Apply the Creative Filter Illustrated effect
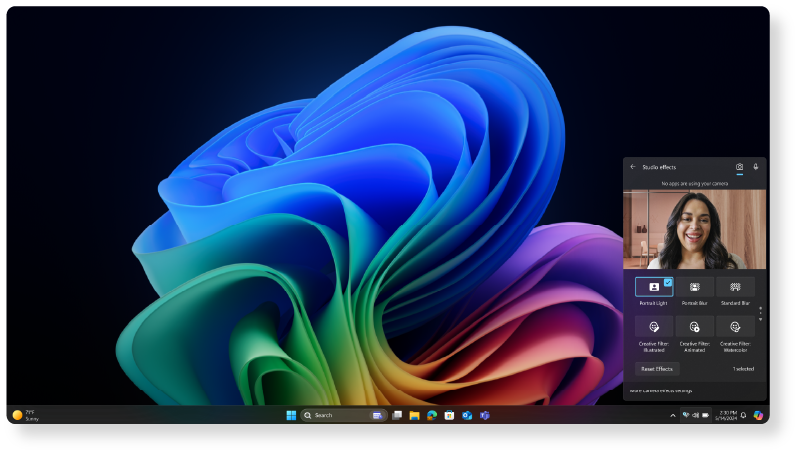This screenshot has width=800, height=455. click(654, 327)
